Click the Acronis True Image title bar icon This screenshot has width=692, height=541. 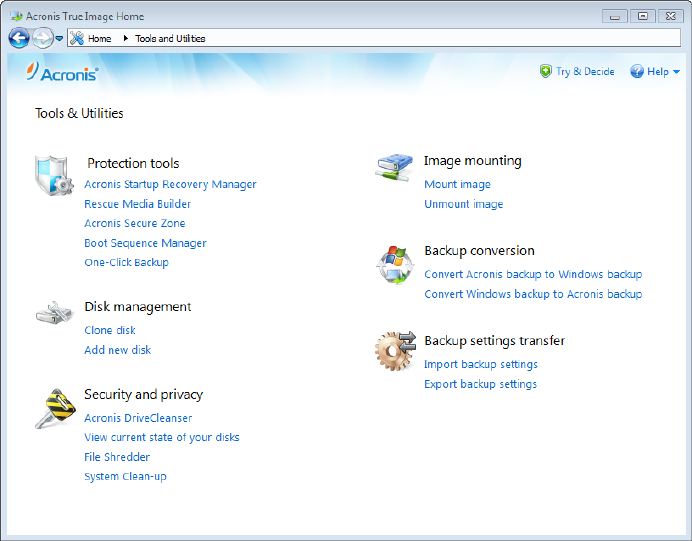coord(16,16)
